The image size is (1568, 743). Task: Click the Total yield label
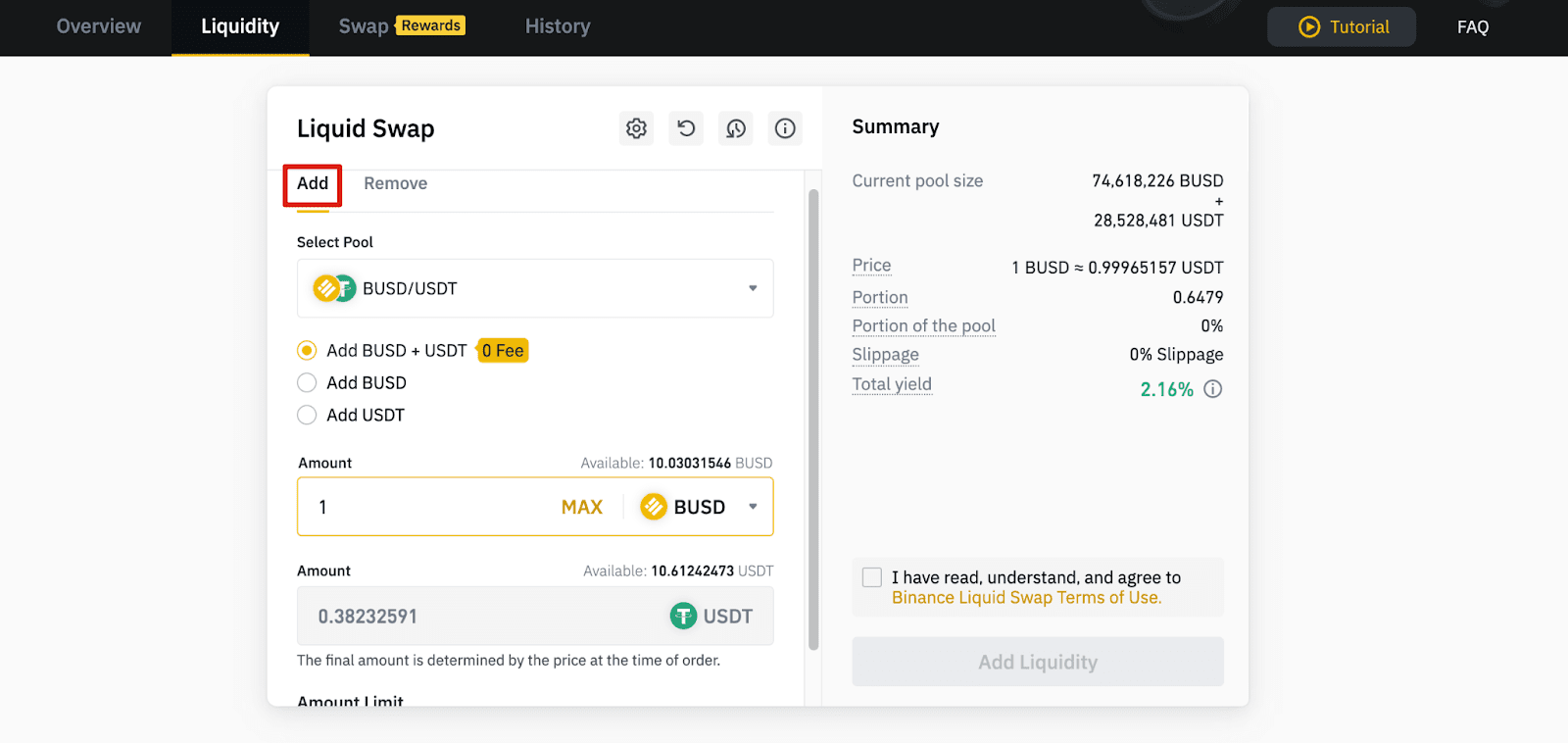[x=892, y=384]
